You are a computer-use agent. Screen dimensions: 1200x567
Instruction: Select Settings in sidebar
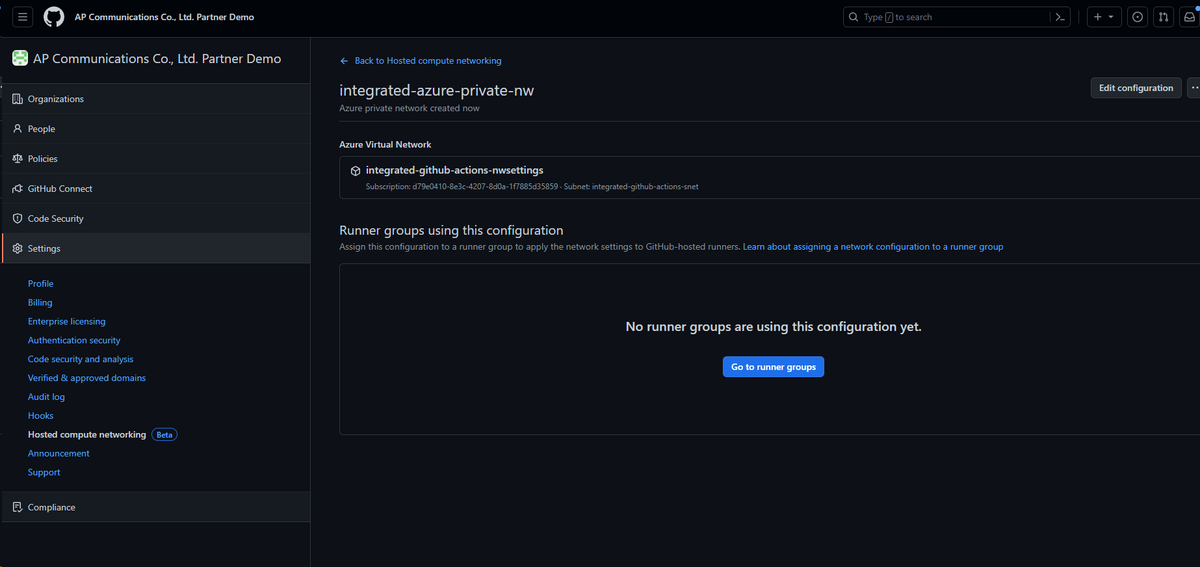pyautogui.click(x=155, y=249)
